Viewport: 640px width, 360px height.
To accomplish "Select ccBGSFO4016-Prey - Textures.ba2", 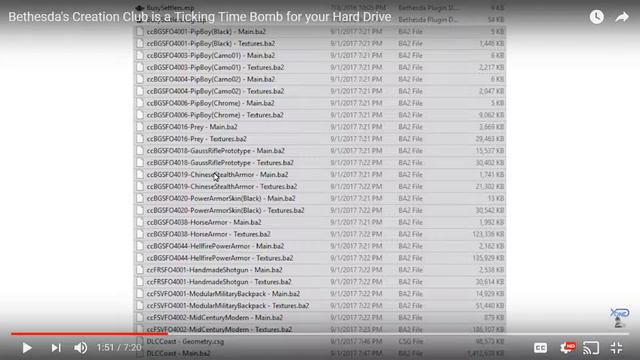I will point(196,139).
